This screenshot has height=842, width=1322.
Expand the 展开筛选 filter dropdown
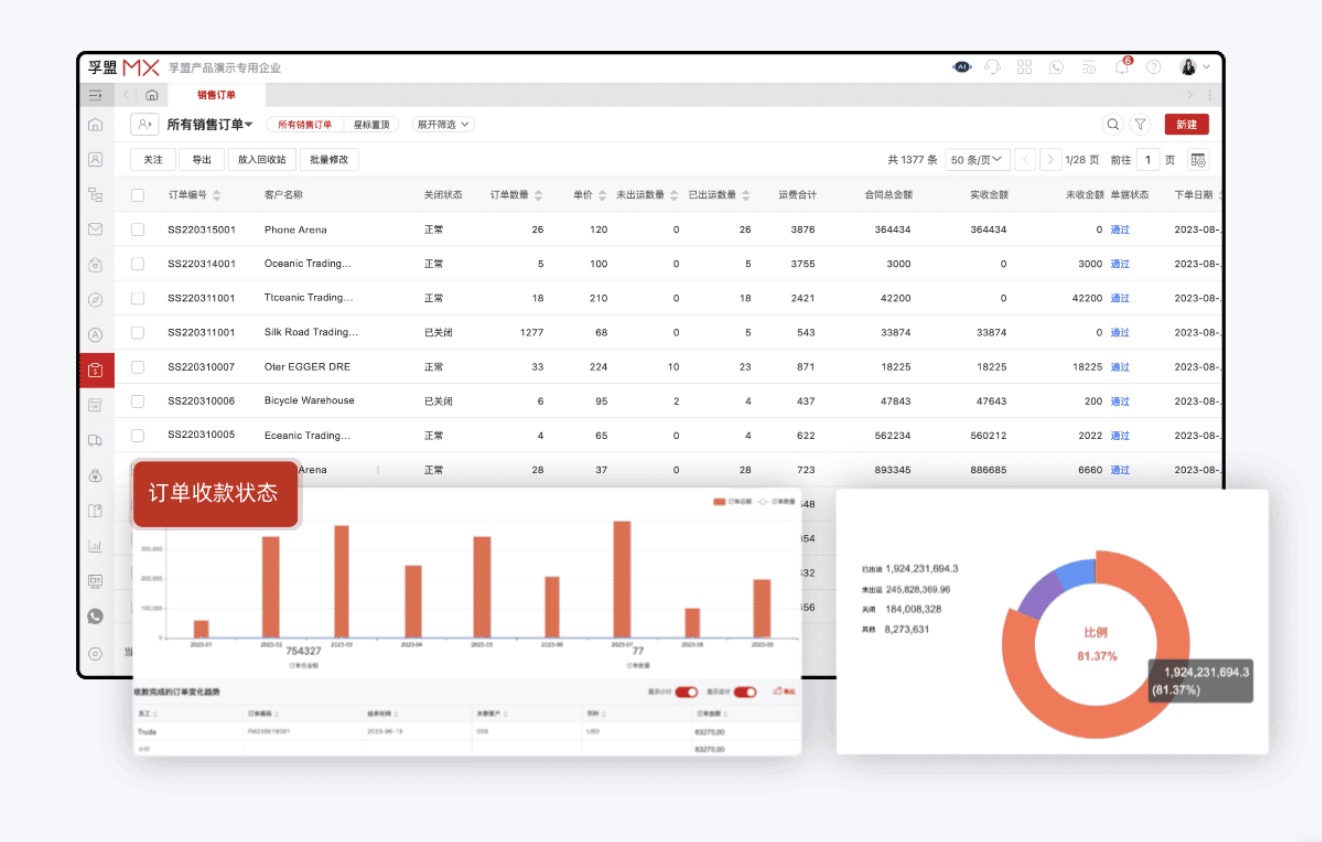pyautogui.click(x=442, y=125)
